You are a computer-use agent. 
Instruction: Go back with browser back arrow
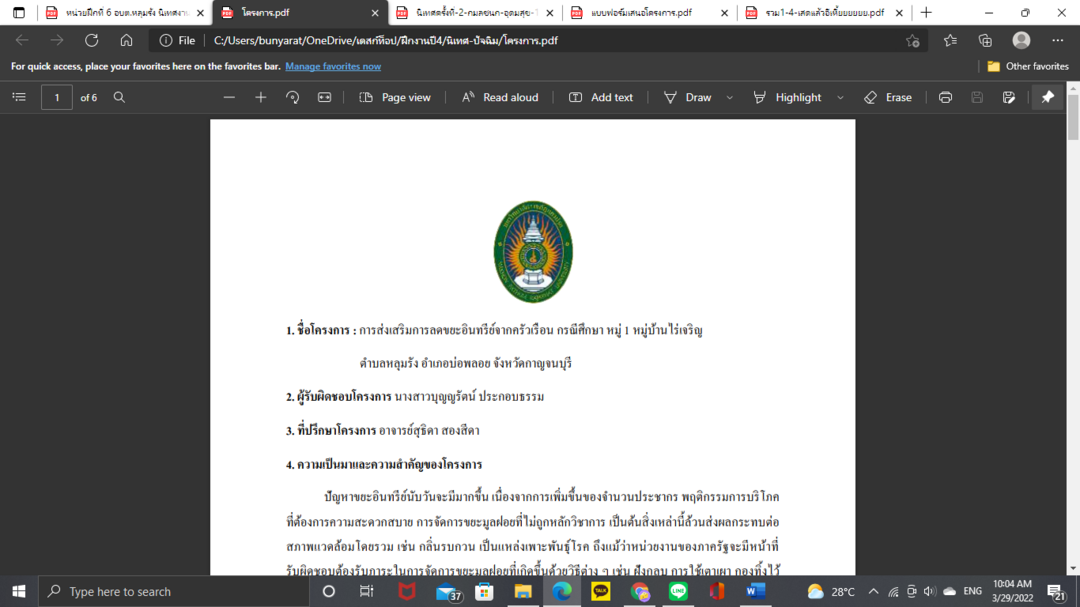pyautogui.click(x=22, y=41)
